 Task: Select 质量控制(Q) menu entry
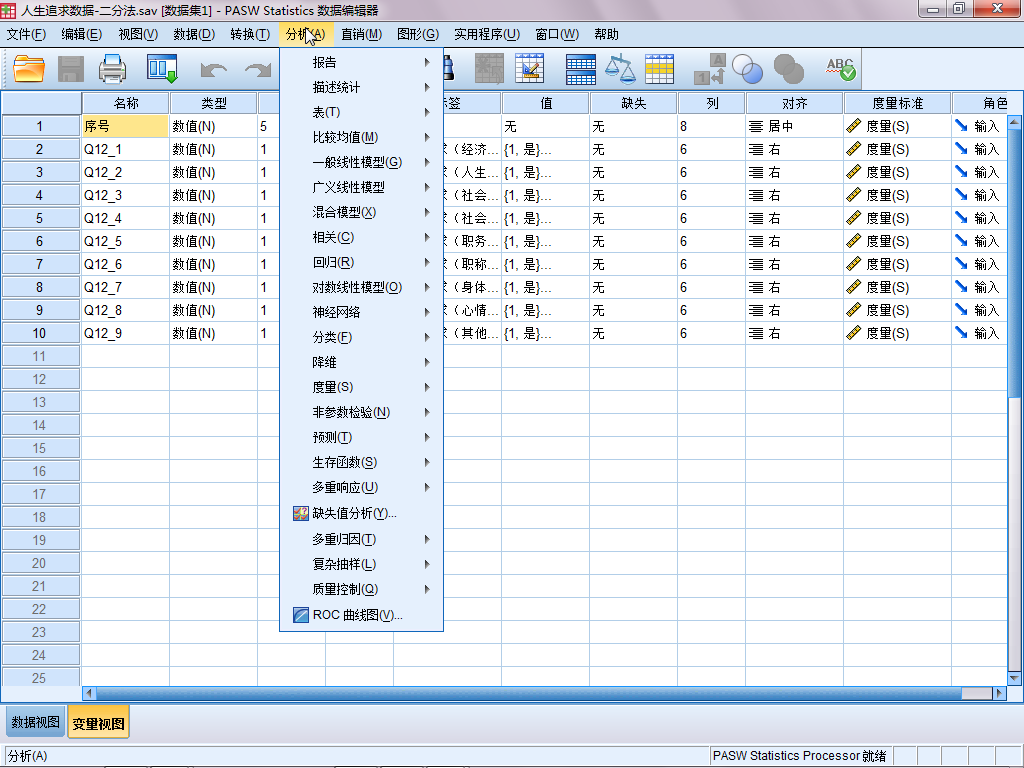pos(361,589)
